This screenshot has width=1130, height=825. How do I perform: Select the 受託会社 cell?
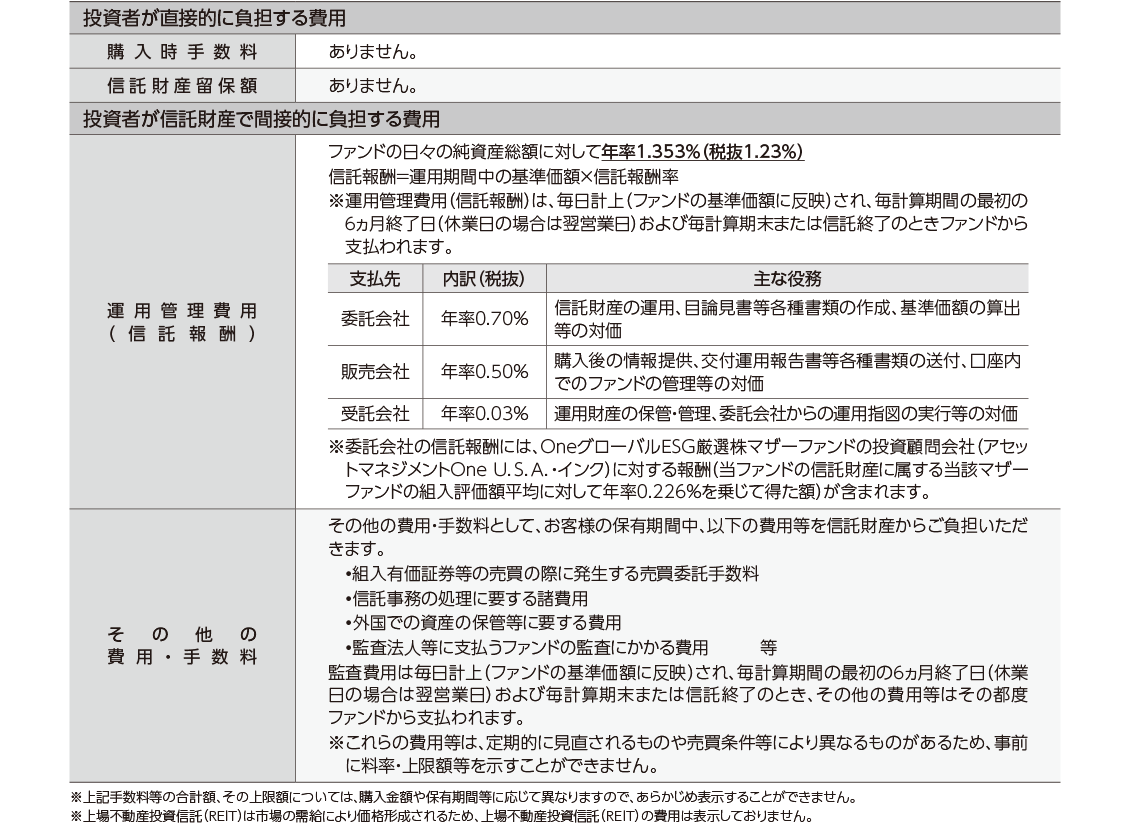click(375, 414)
